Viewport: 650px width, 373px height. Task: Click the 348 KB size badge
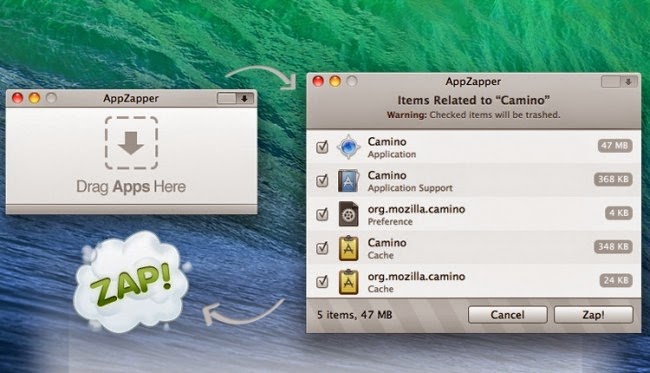coord(613,247)
